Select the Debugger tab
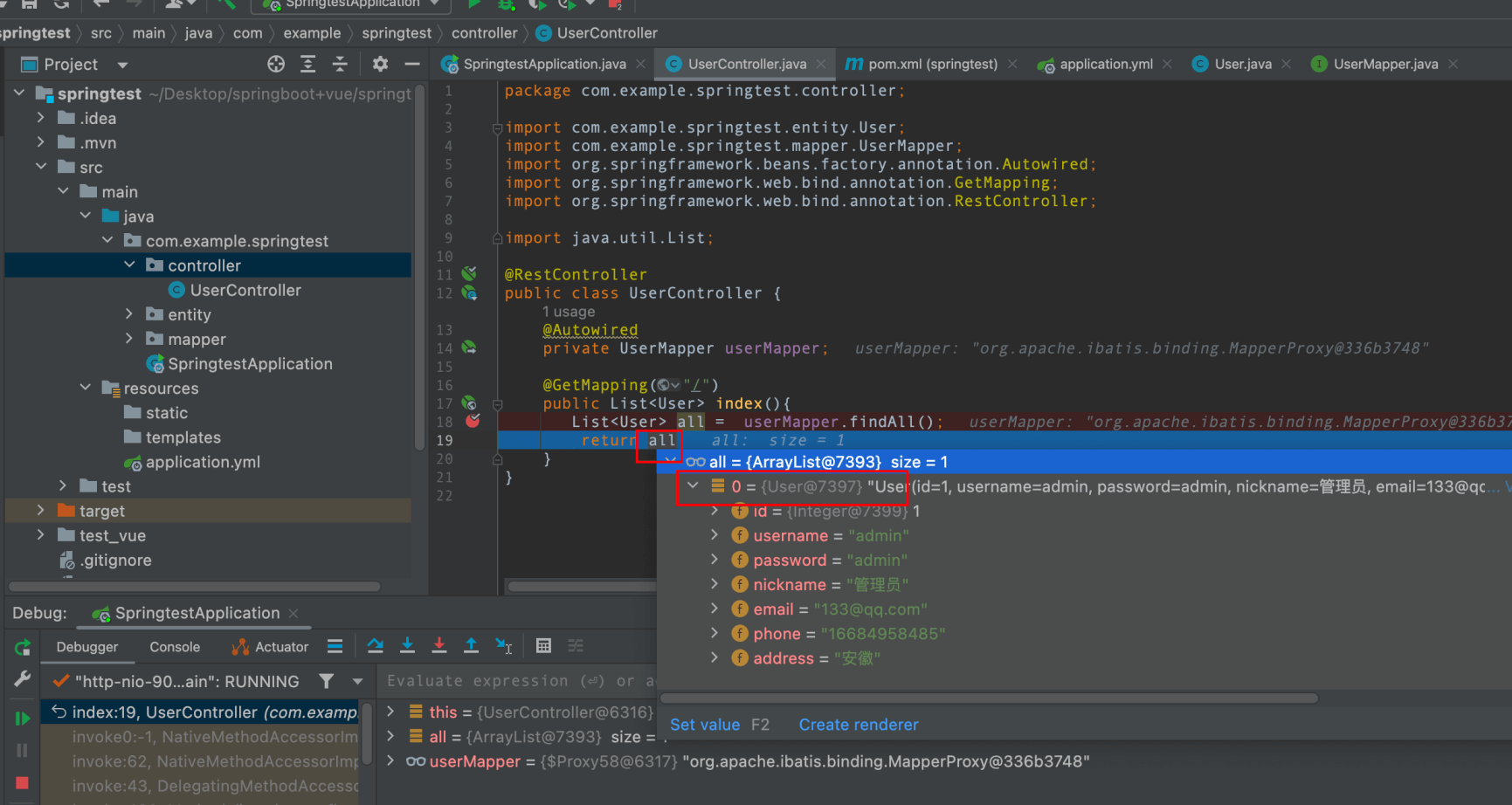The width and height of the screenshot is (1512, 805). [x=87, y=647]
